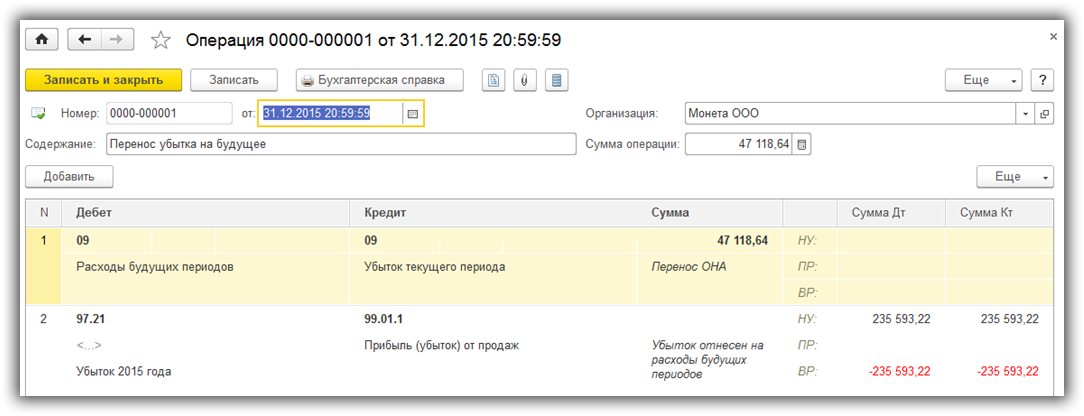Click the Содержание text field
This screenshot has width=1084, height=416.
click(x=340, y=144)
